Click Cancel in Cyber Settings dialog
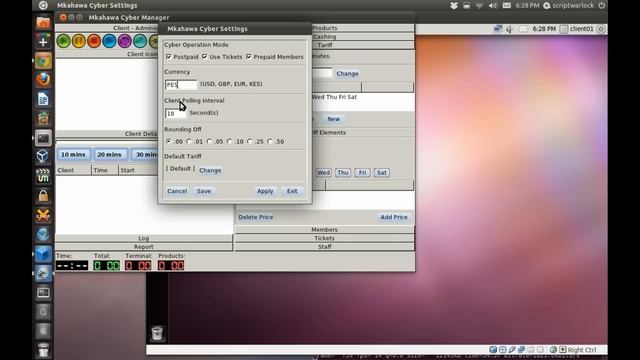The height and width of the screenshot is (360, 640). [177, 191]
